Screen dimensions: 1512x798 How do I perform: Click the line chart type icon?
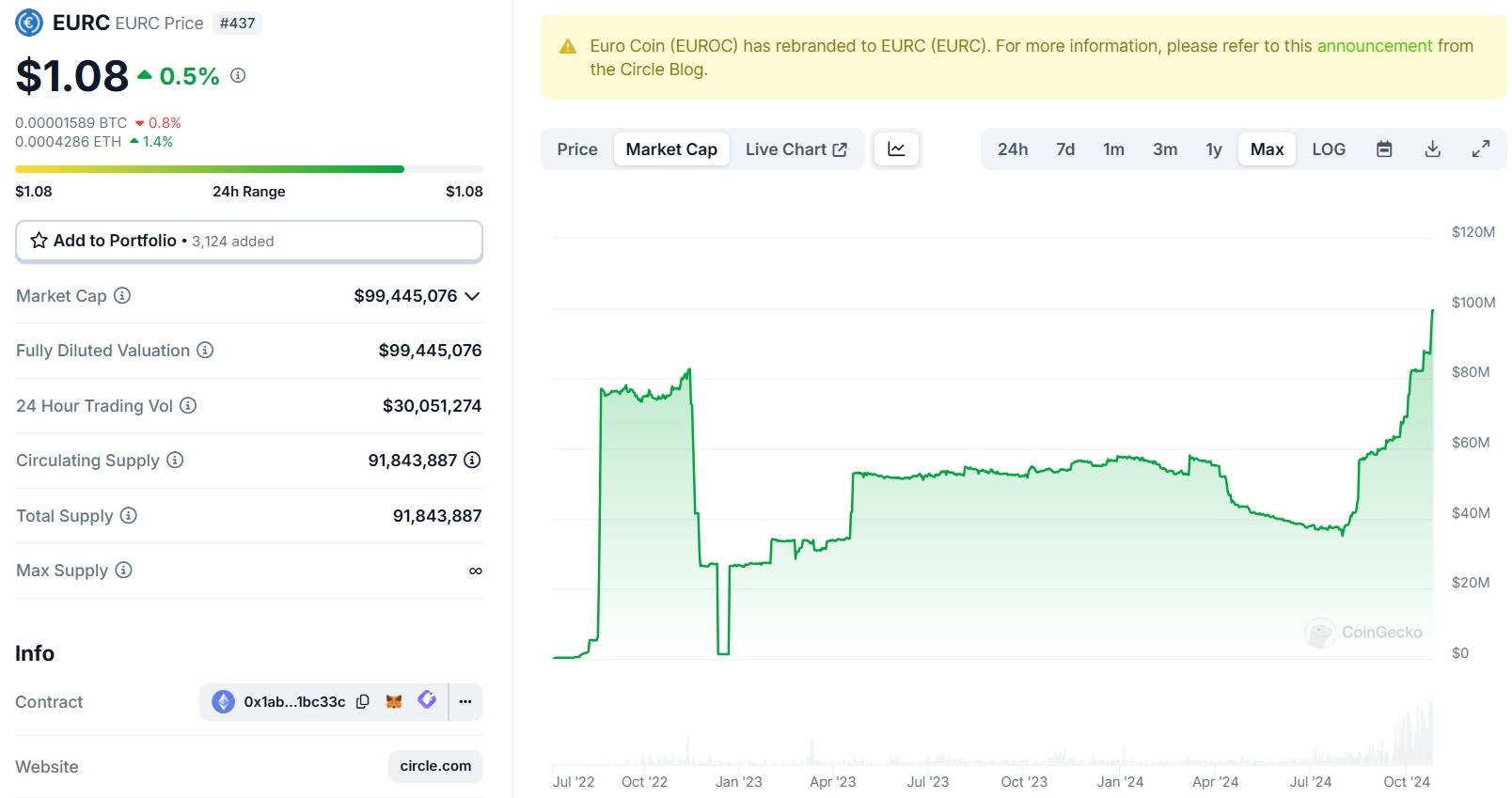pyautogui.click(x=896, y=149)
